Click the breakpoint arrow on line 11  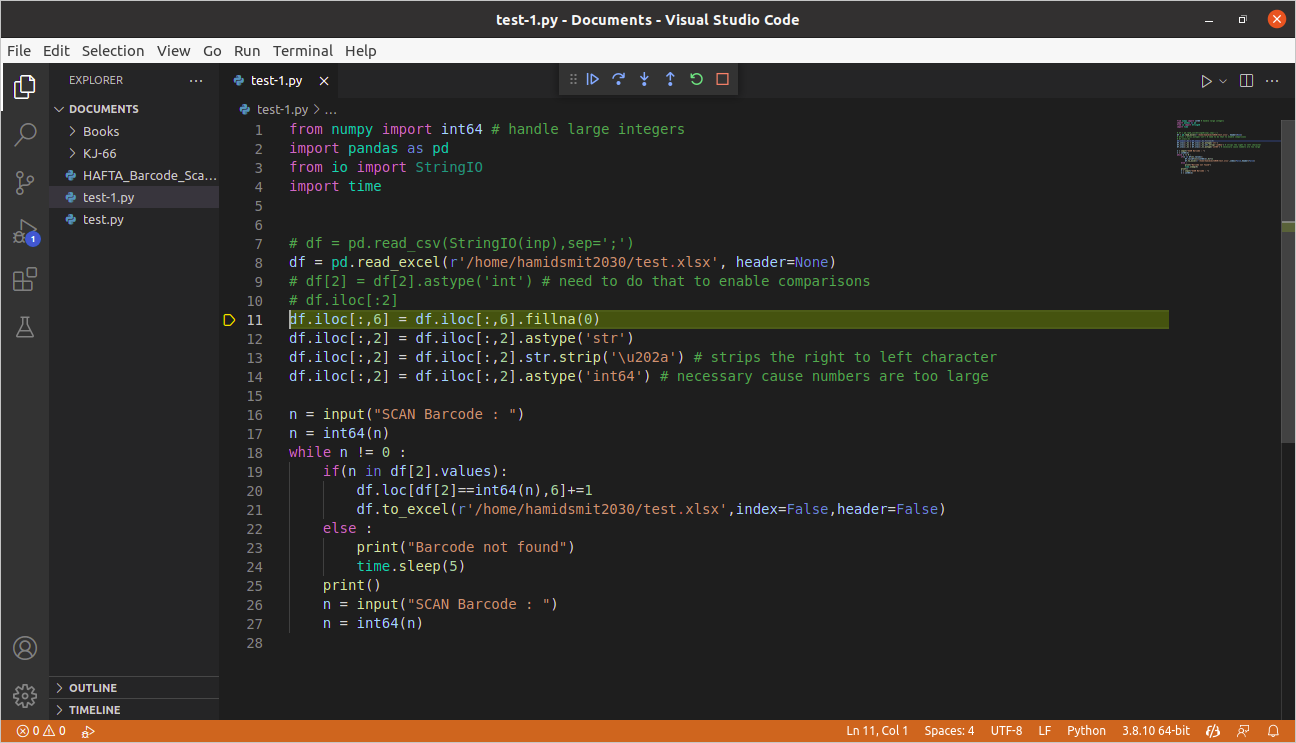229,320
